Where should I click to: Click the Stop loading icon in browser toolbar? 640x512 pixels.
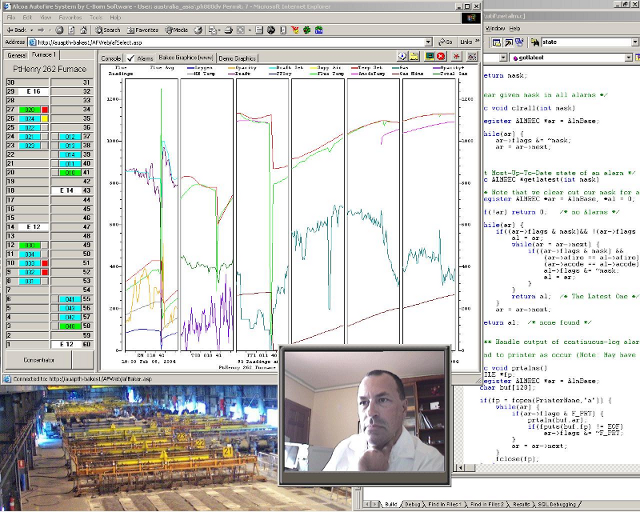[x=60, y=30]
